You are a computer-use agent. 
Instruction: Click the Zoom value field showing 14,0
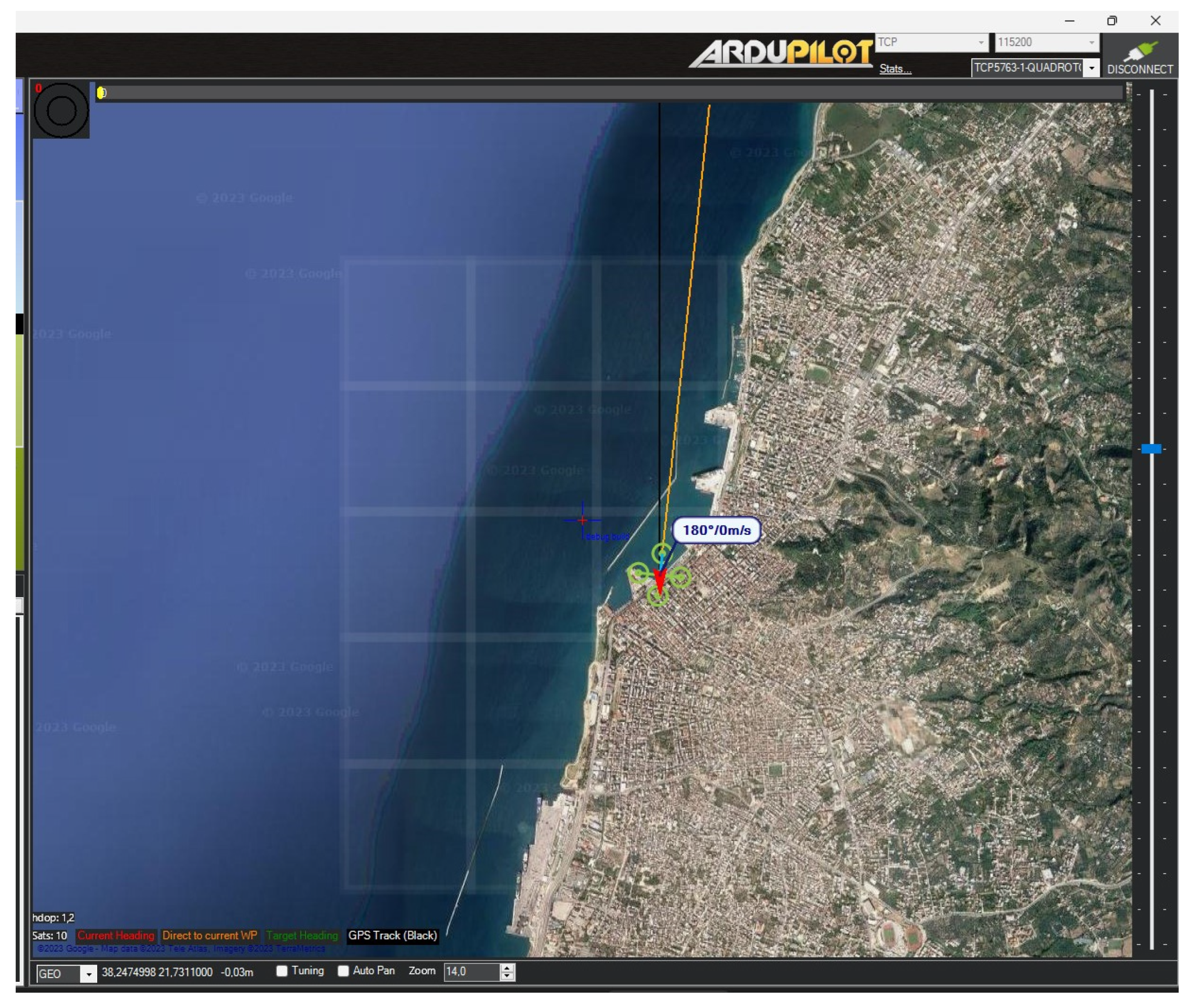pyautogui.click(x=470, y=971)
